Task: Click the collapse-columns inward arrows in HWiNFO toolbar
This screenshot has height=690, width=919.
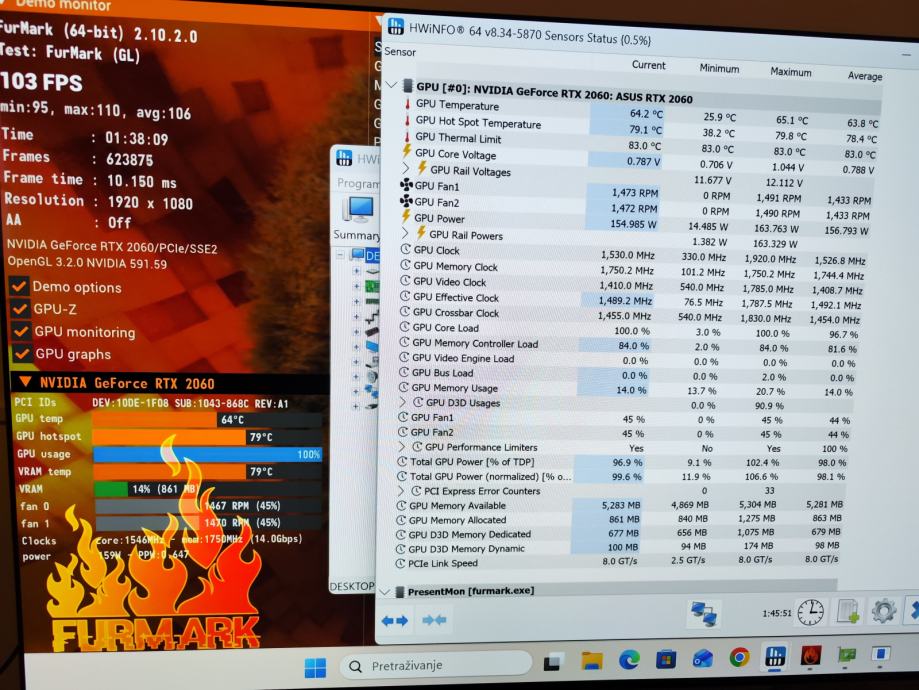Action: pyautogui.click(x=434, y=620)
